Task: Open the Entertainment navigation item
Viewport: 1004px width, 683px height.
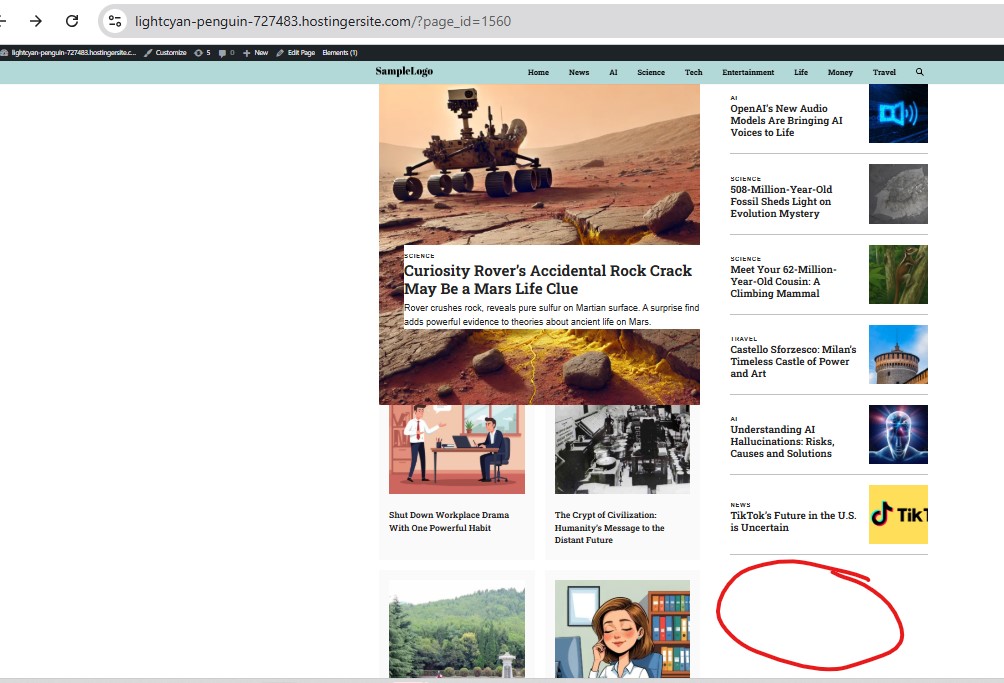Action: pyautogui.click(x=749, y=72)
